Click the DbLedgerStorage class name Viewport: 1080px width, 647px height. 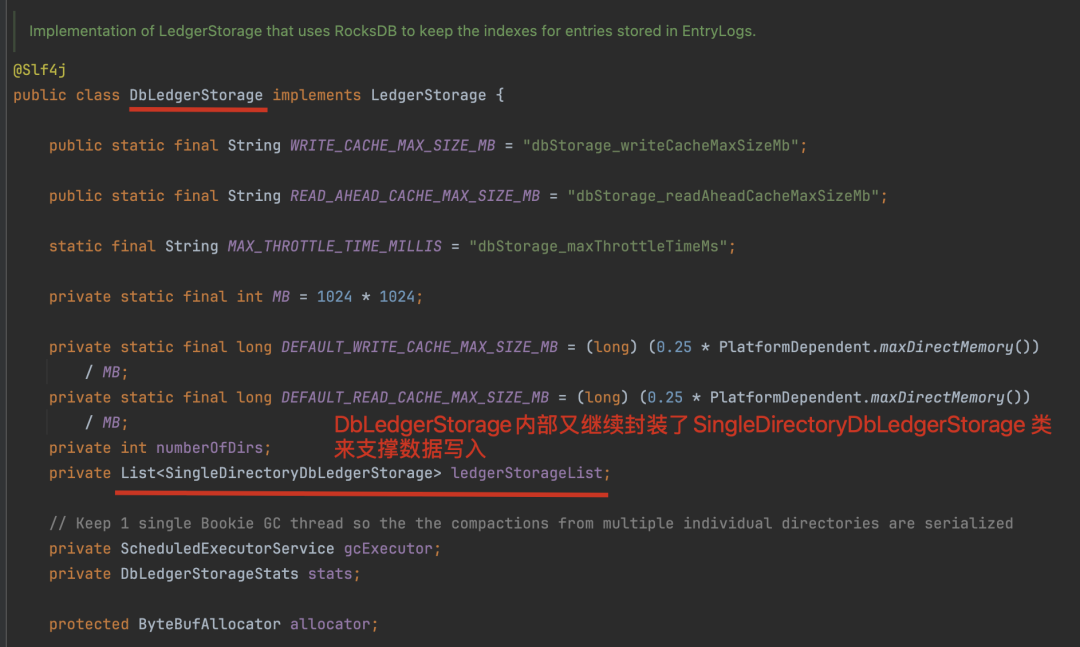point(196,95)
